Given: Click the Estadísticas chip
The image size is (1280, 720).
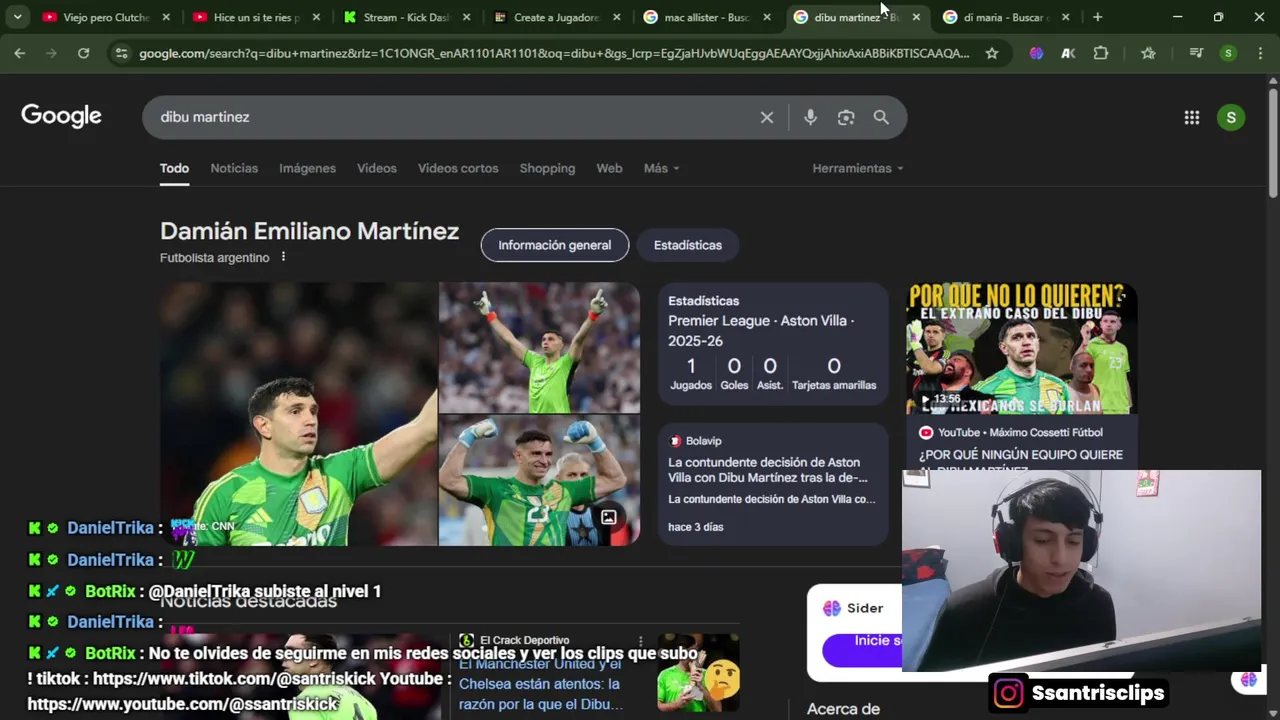Looking at the screenshot, I should 688,245.
